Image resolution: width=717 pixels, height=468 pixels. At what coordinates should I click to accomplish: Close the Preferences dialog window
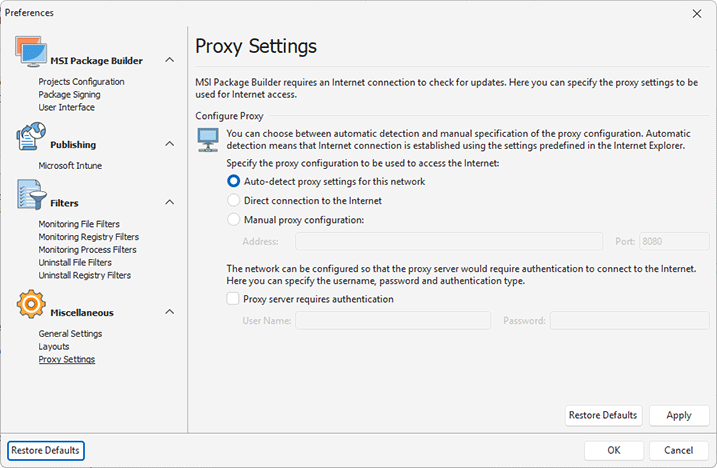[x=696, y=13]
